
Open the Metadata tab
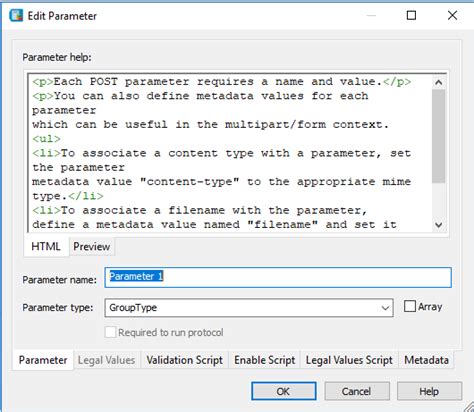tap(426, 360)
